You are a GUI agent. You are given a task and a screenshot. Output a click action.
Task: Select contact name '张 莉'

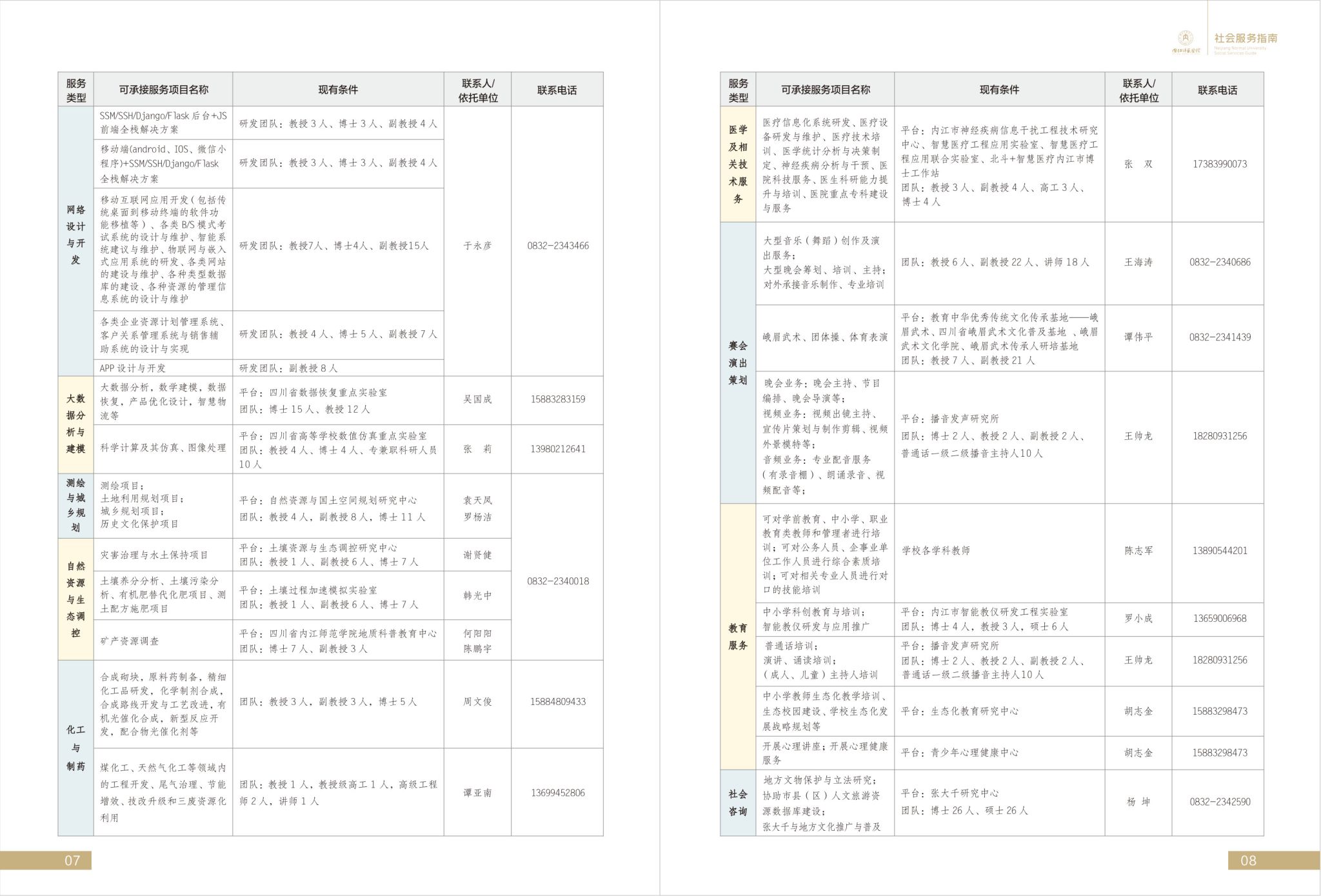[477, 449]
